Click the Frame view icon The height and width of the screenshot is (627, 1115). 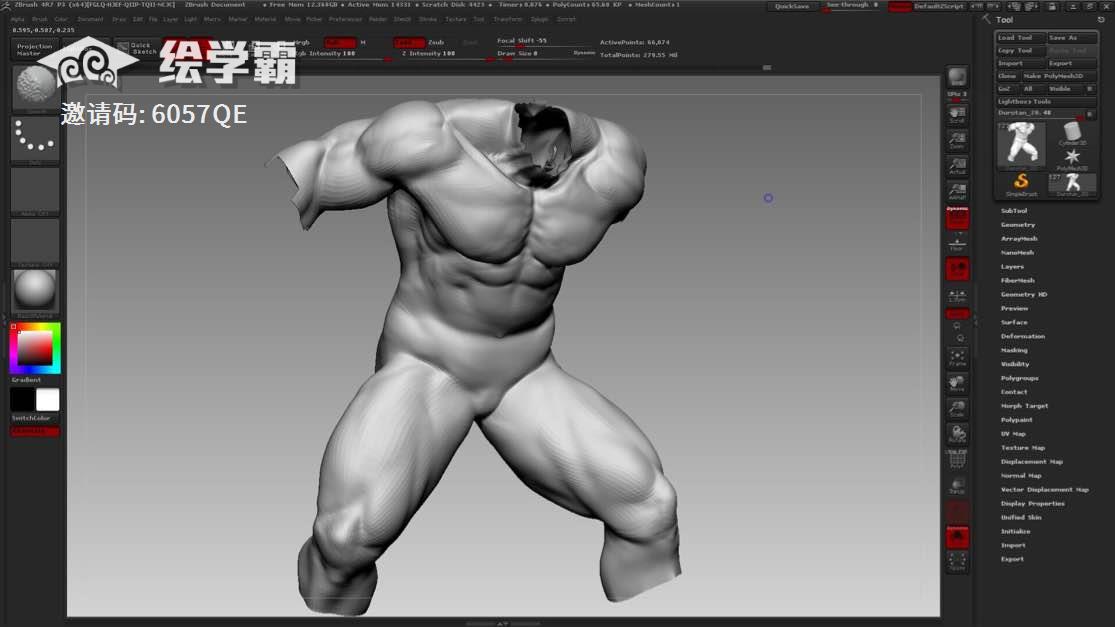[957, 357]
